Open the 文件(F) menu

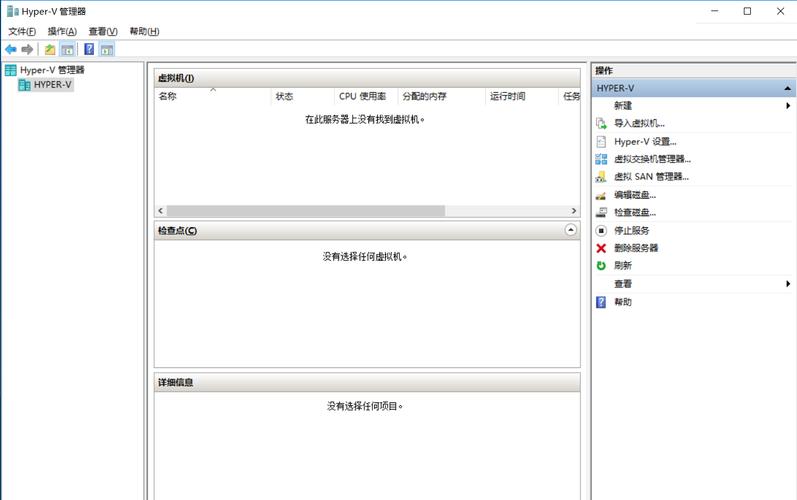click(22, 32)
